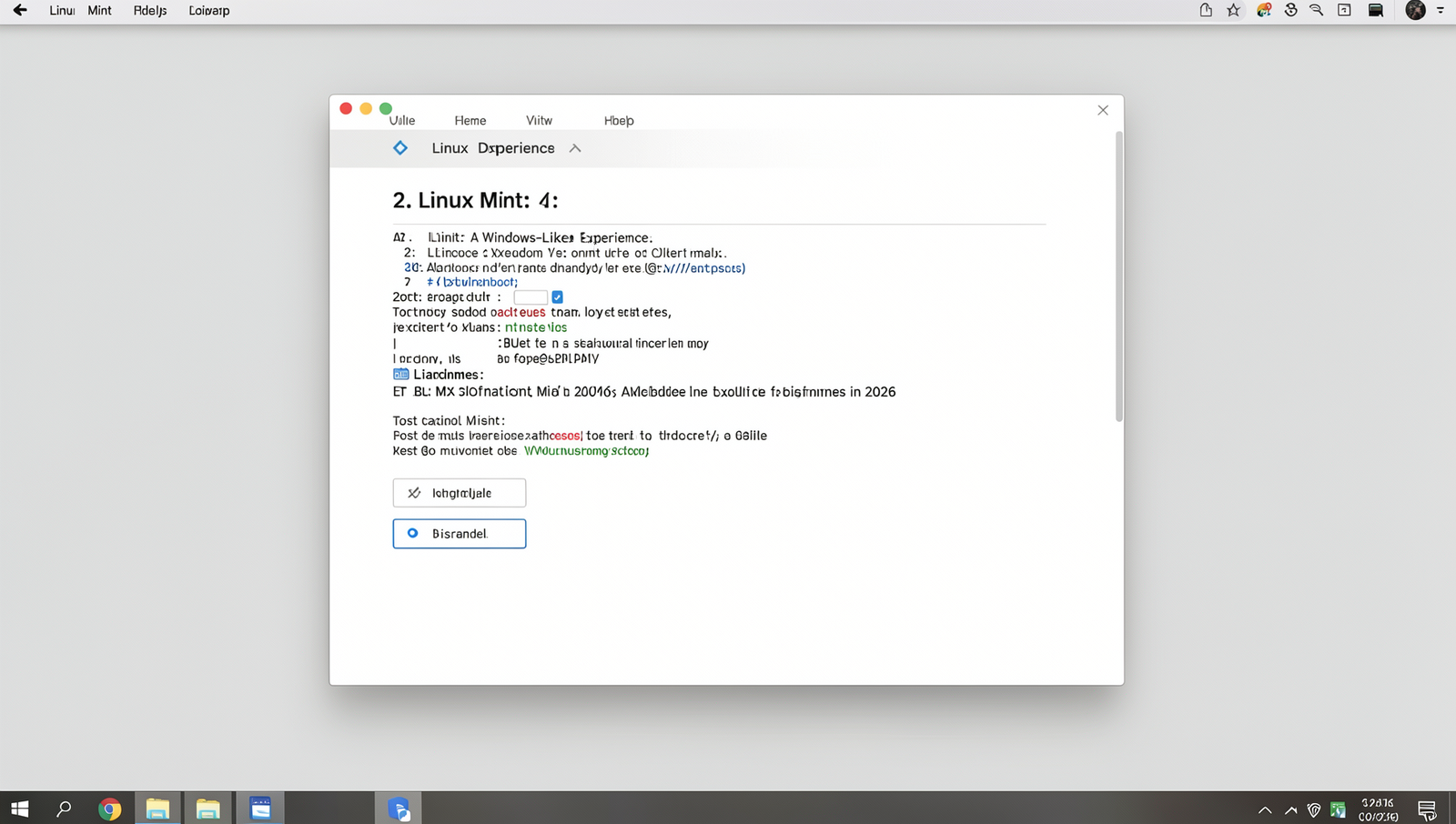Open the taskbar clock
Image resolution: width=1456 pixels, height=824 pixels.
coord(1378,809)
